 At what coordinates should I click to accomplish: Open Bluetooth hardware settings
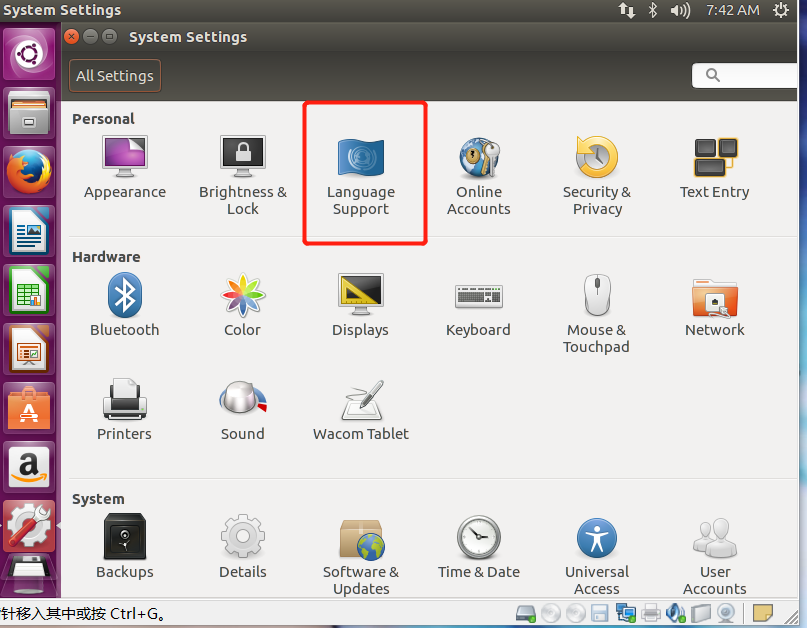[125, 305]
